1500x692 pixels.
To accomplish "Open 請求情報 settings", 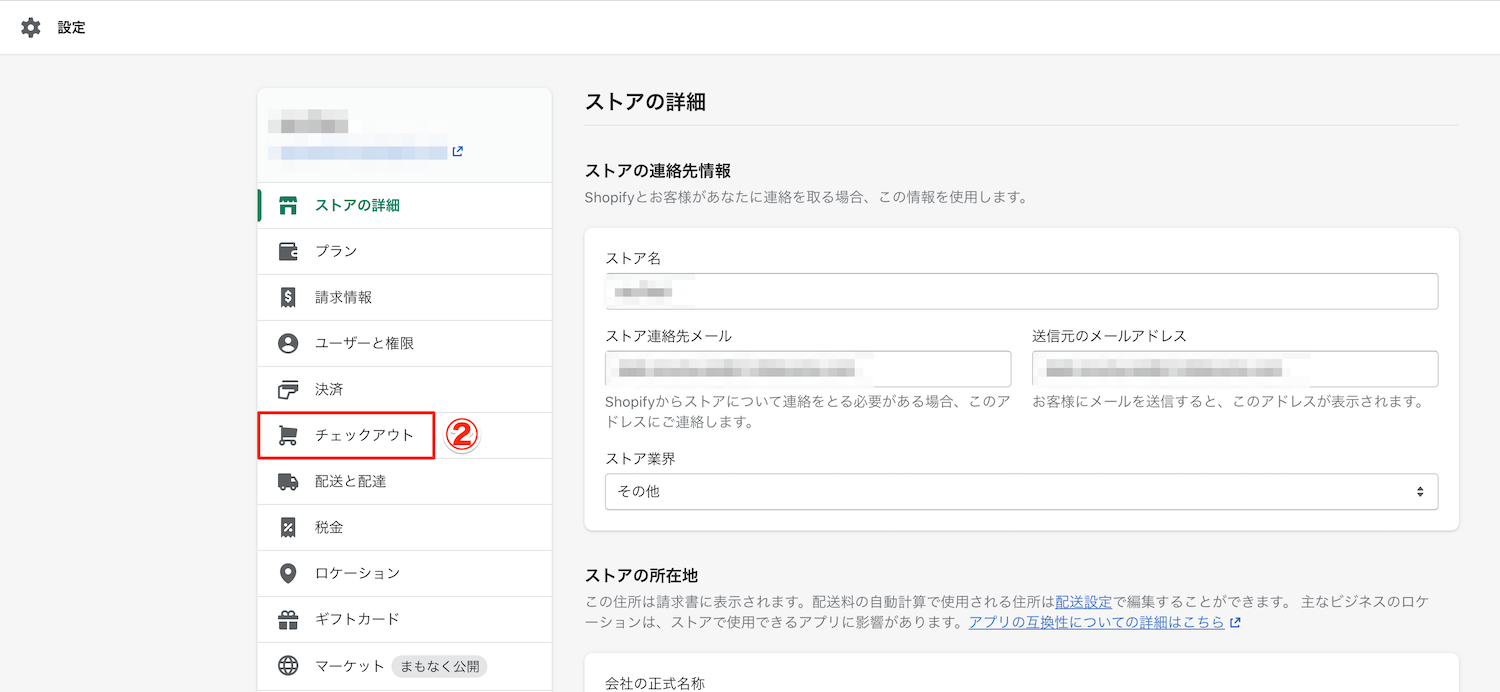I will [404, 298].
